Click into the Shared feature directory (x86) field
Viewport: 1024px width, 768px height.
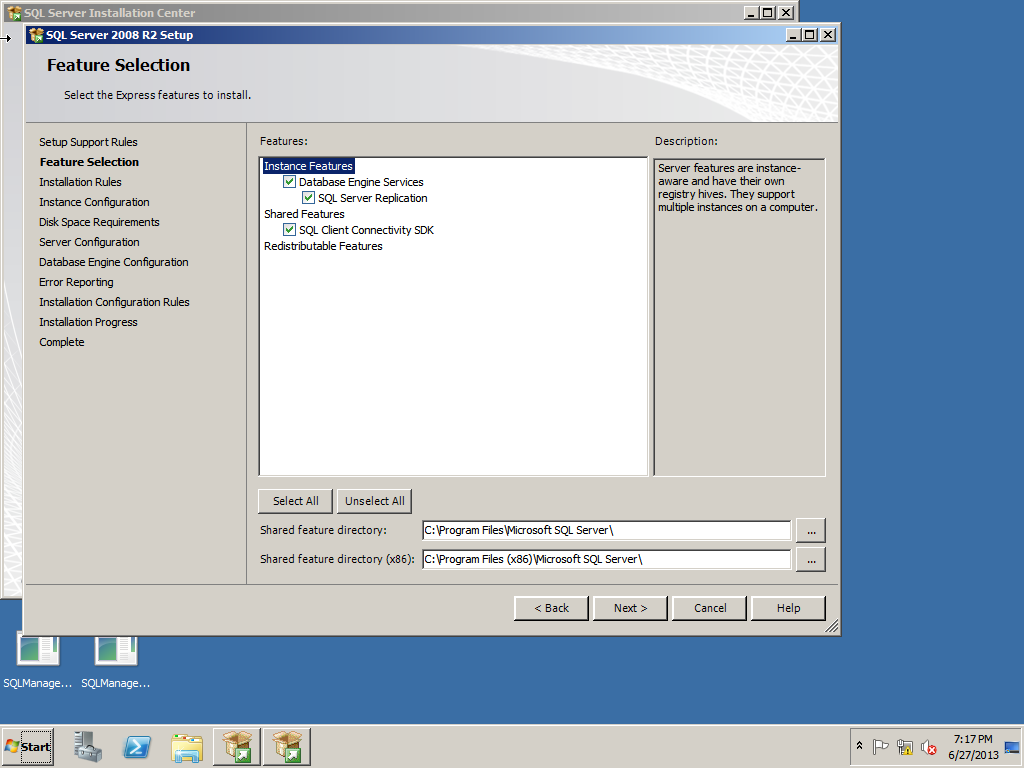[607, 559]
